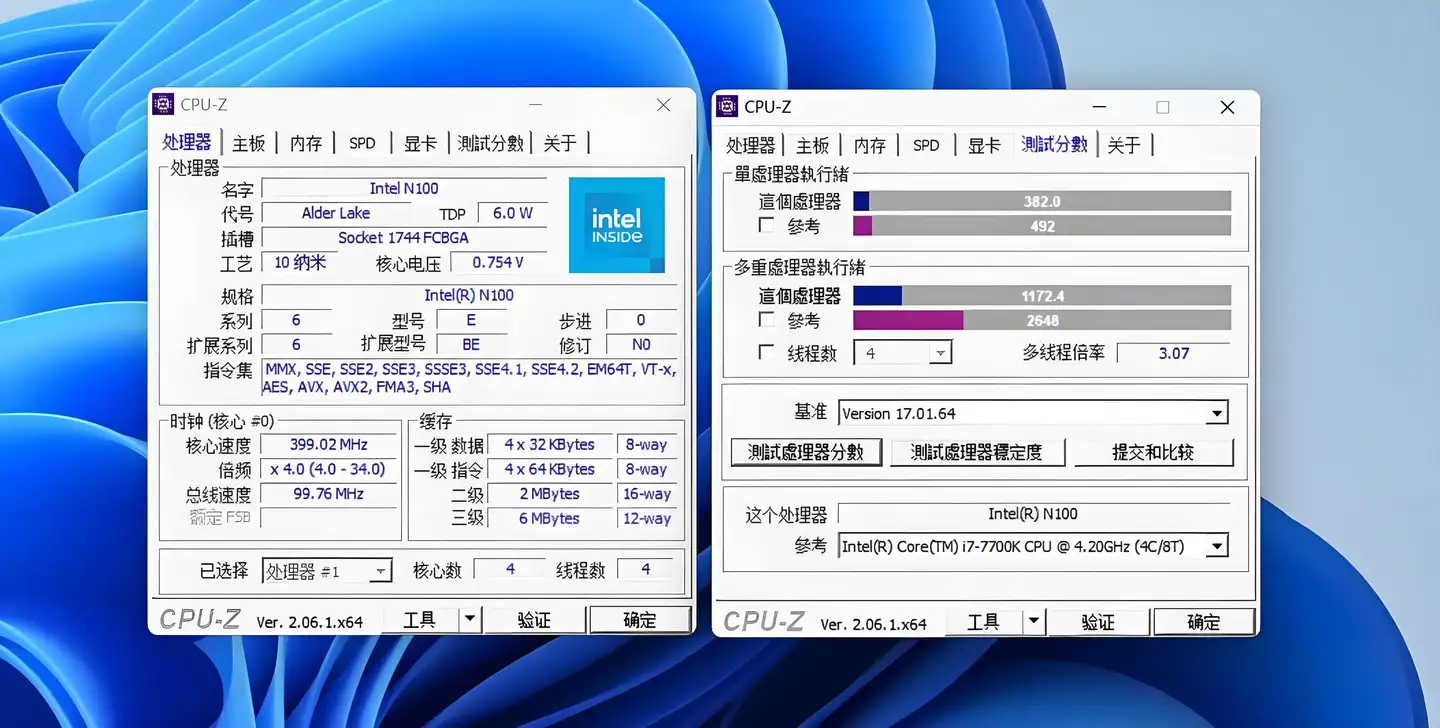The width and height of the screenshot is (1440, 728).
Task: Click 插槽 field Socket 1744 FCBGA
Action: [x=404, y=238]
